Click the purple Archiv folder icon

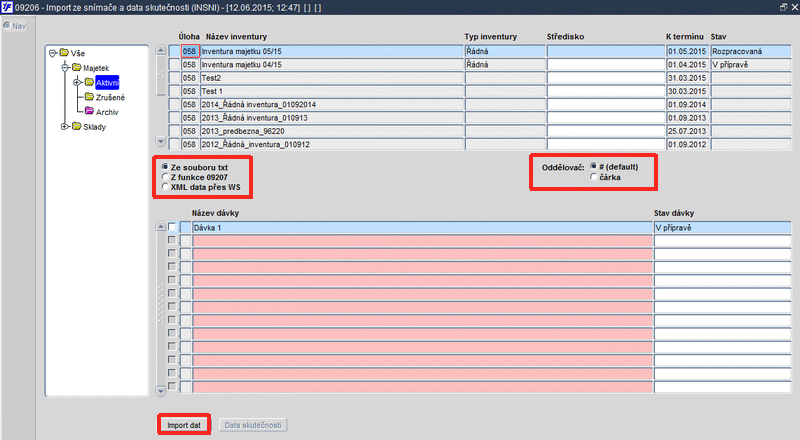coord(89,111)
